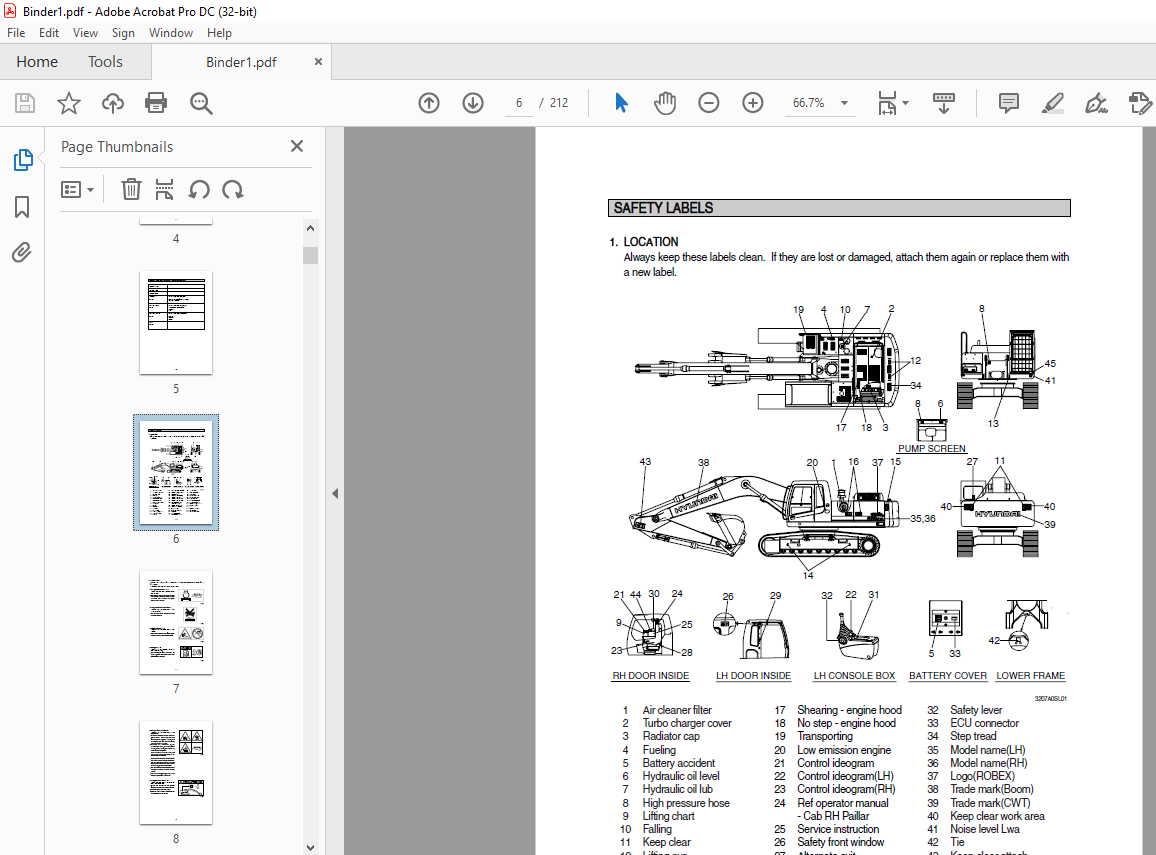Screen dimensions: 1156x855
Task: Rotate page counterclockwise
Action: pyautogui.click(x=199, y=189)
